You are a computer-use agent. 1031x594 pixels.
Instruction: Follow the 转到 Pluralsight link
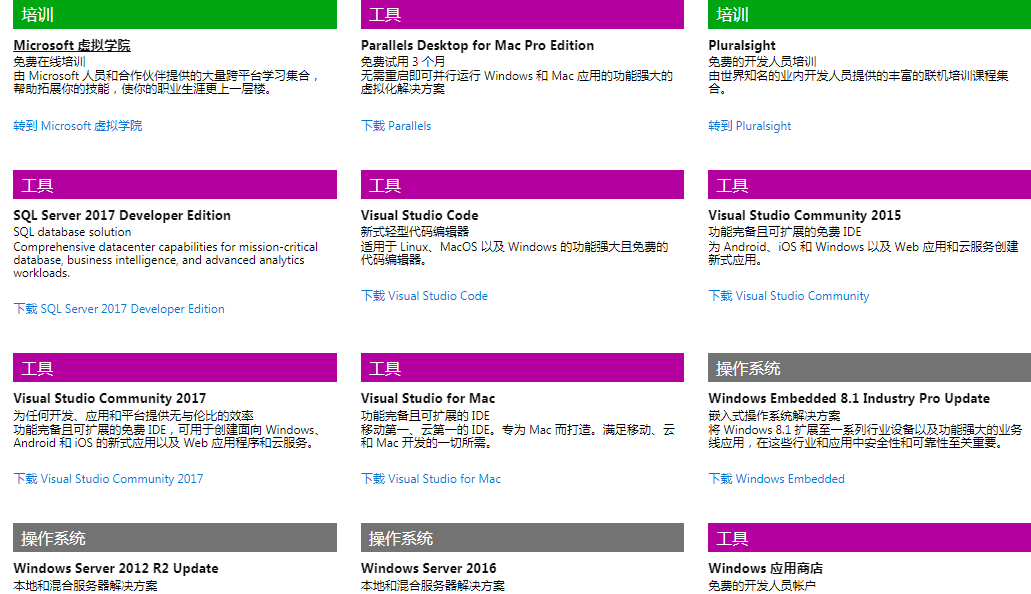pos(750,126)
